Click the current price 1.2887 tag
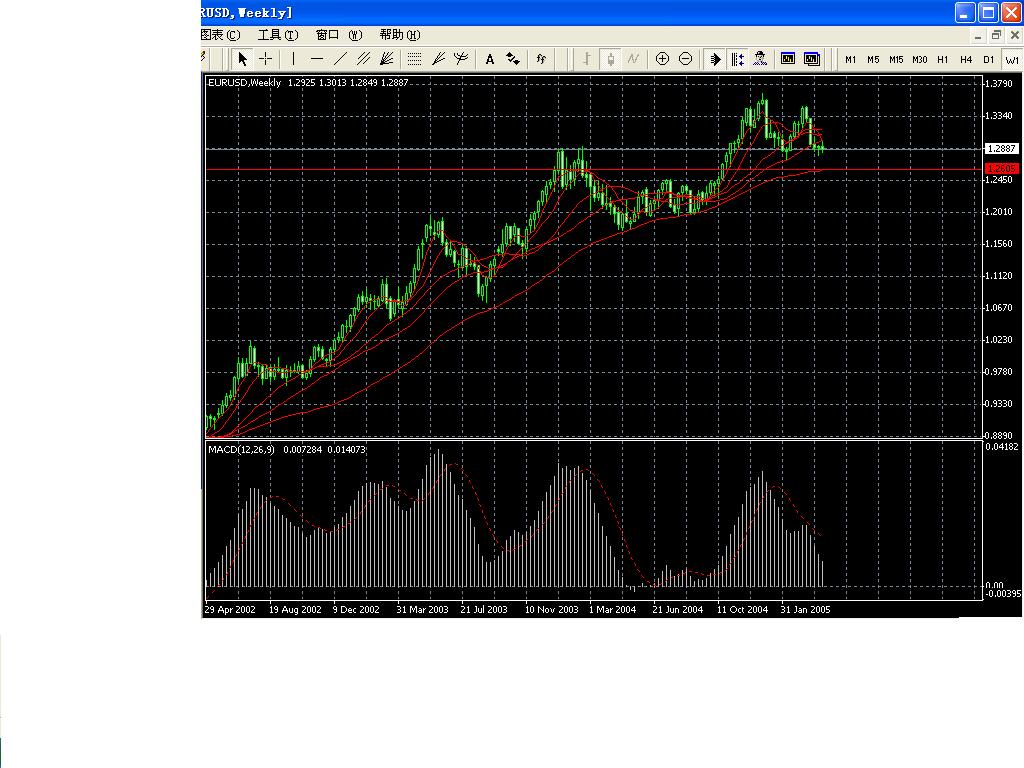 click(1001, 148)
